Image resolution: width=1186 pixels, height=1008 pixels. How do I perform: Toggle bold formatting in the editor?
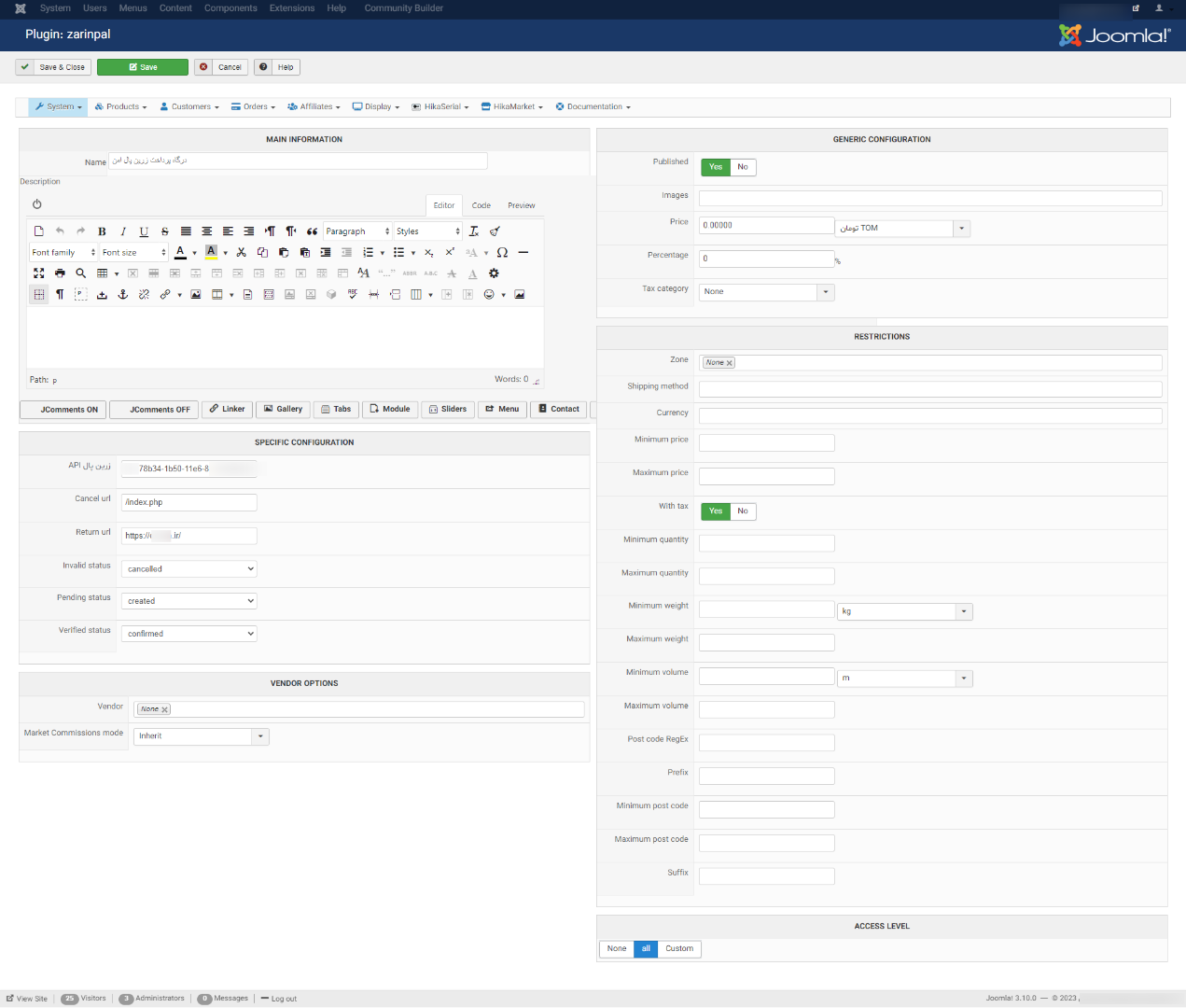102,231
